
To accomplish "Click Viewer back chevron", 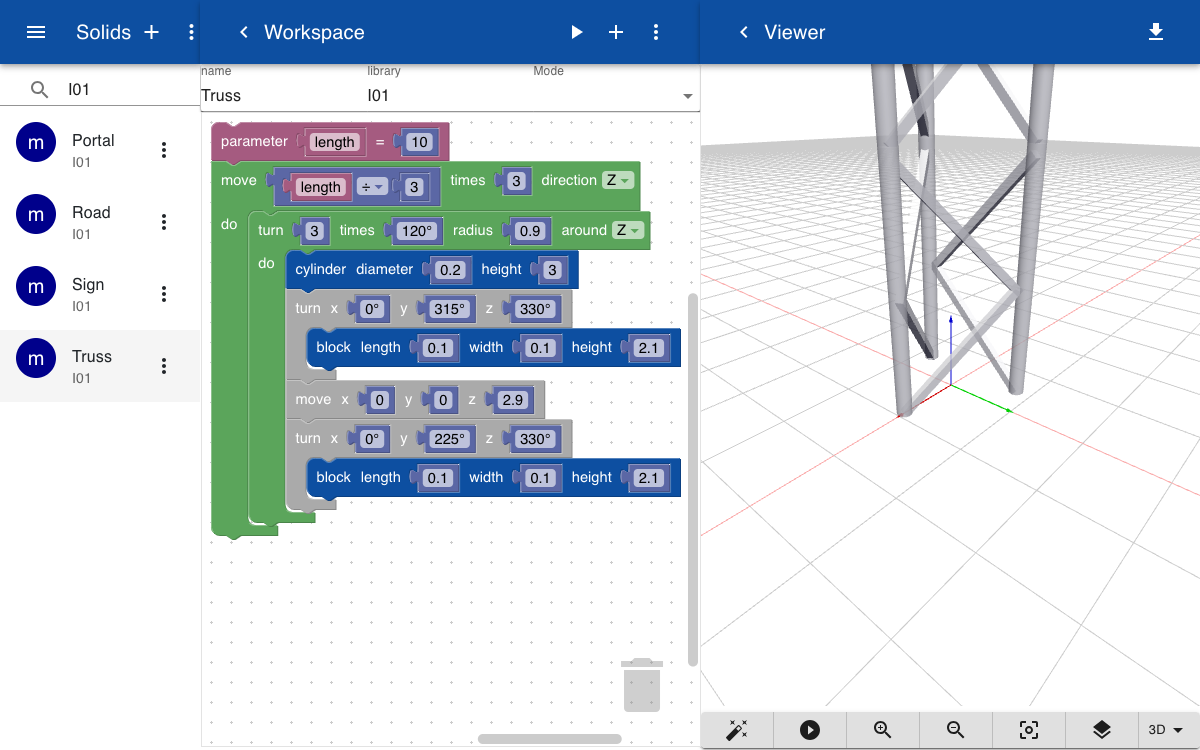I will [x=743, y=32].
